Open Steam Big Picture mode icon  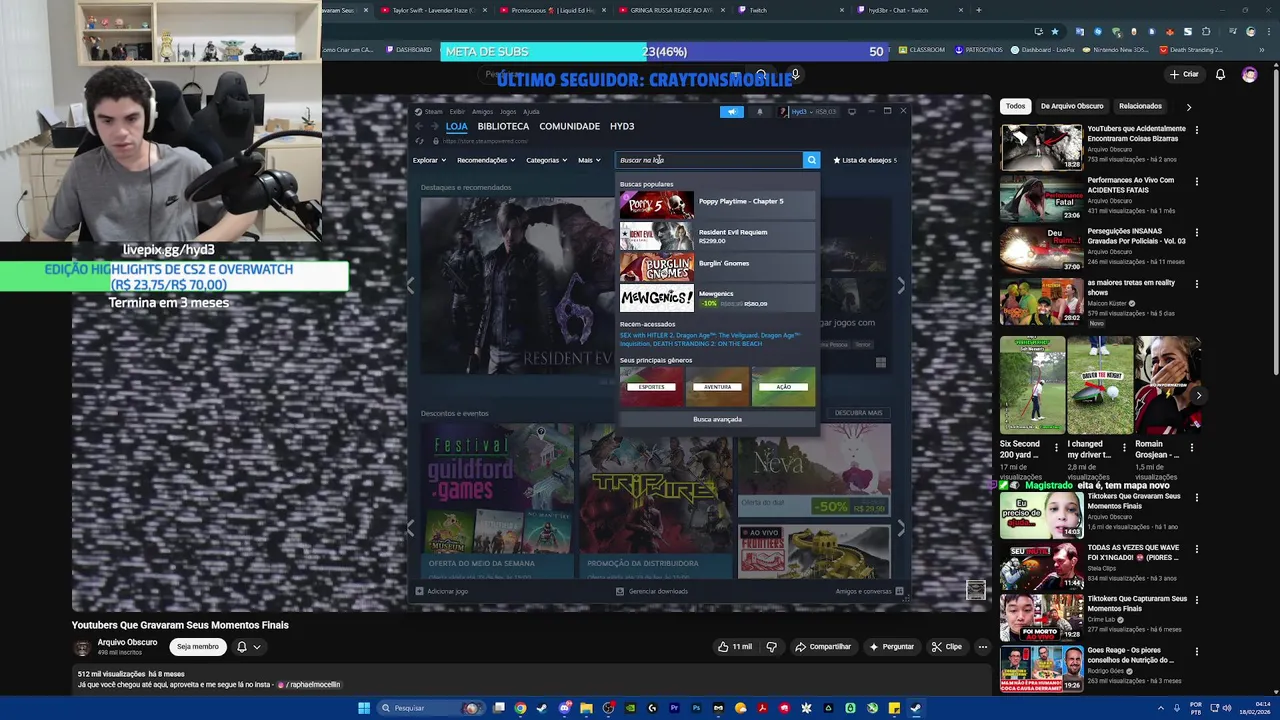click(851, 111)
